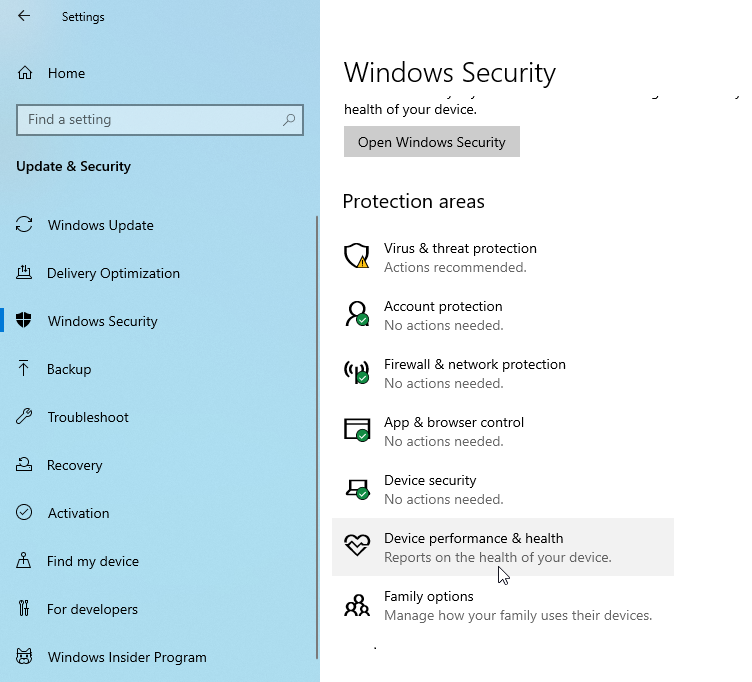Screen dimensions: 752x682
Task: Click the Virus & threat protection shield icon
Action: (357, 256)
